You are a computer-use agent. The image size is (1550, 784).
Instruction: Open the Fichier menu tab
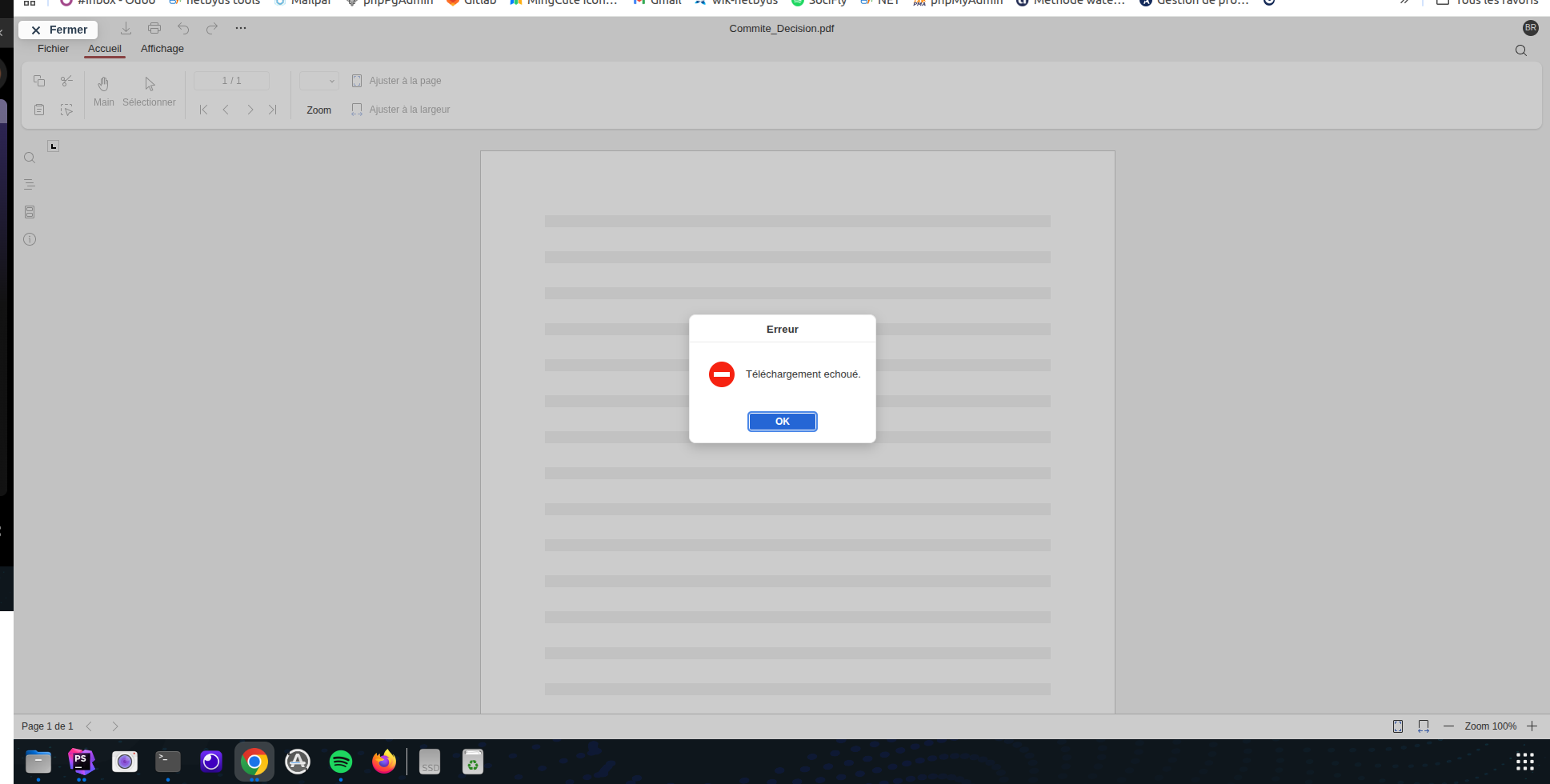(53, 49)
